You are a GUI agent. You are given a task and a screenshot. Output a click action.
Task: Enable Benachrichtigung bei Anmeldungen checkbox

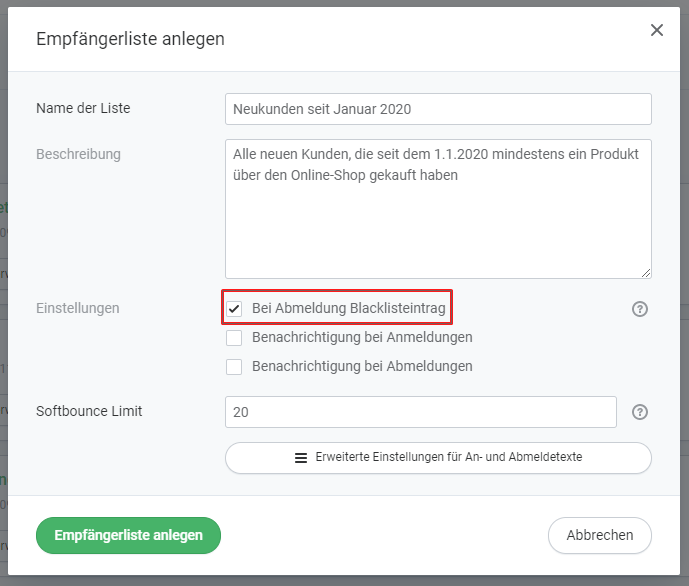click(235, 338)
